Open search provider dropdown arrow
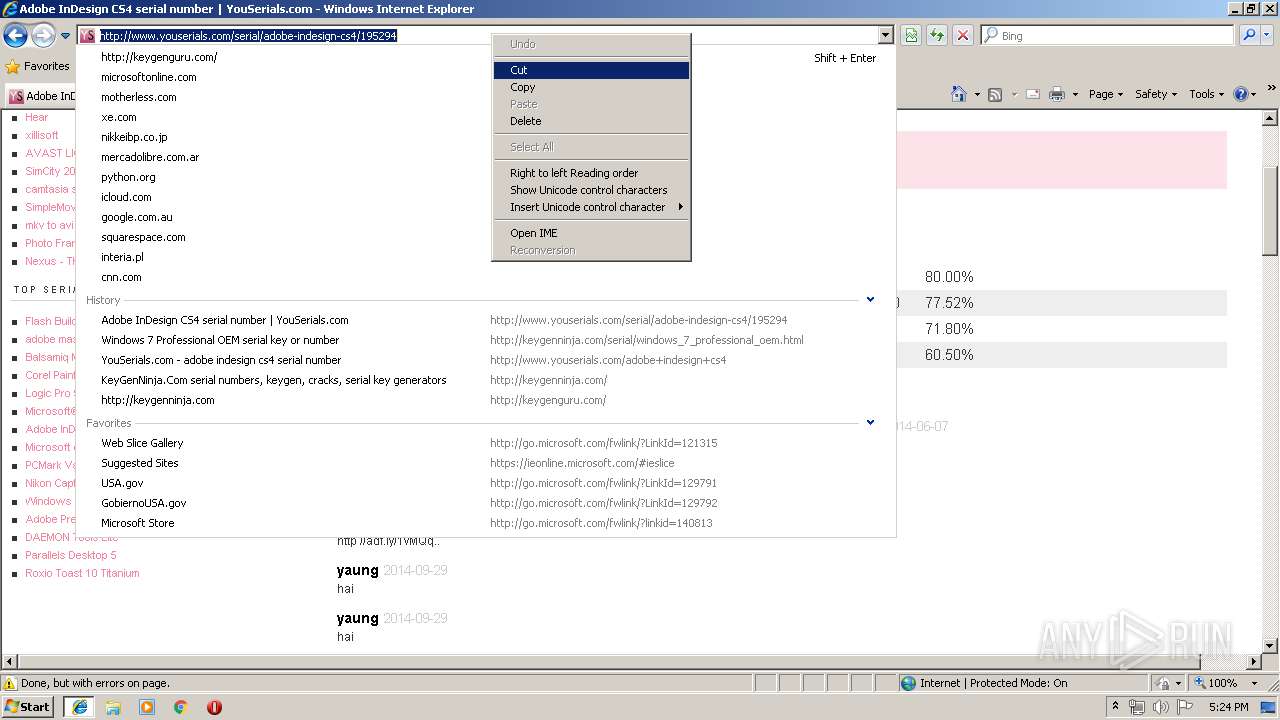Screen dimensions: 1280x720 [x=1269, y=36]
